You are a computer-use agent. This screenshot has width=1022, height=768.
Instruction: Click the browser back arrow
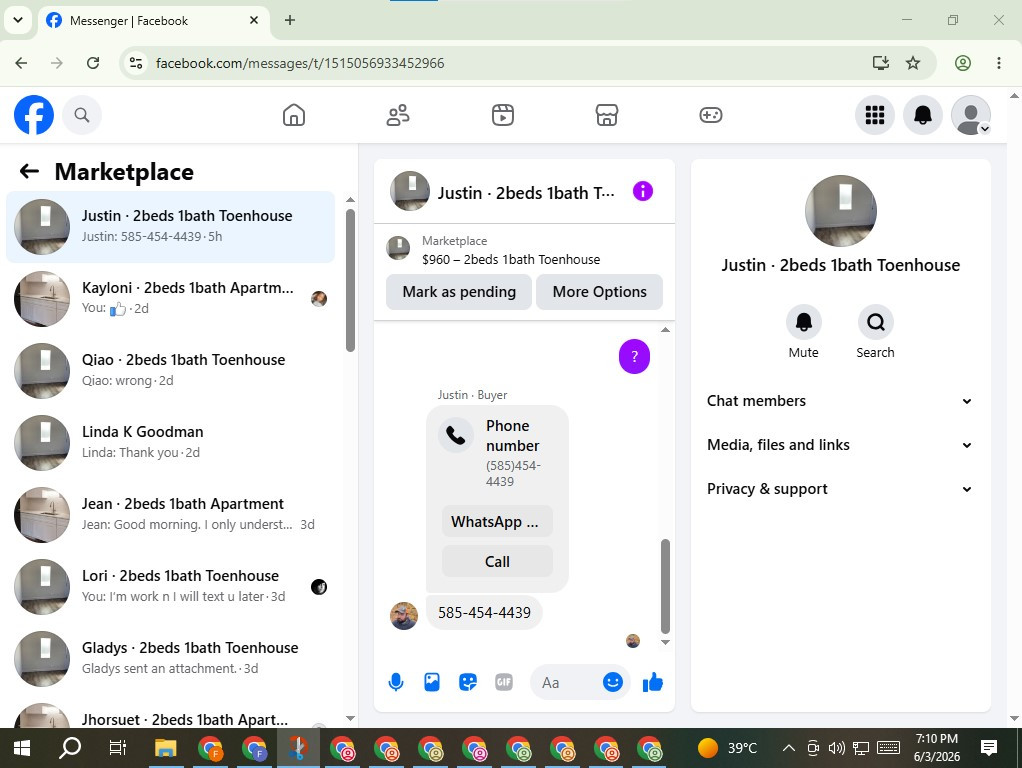click(21, 63)
